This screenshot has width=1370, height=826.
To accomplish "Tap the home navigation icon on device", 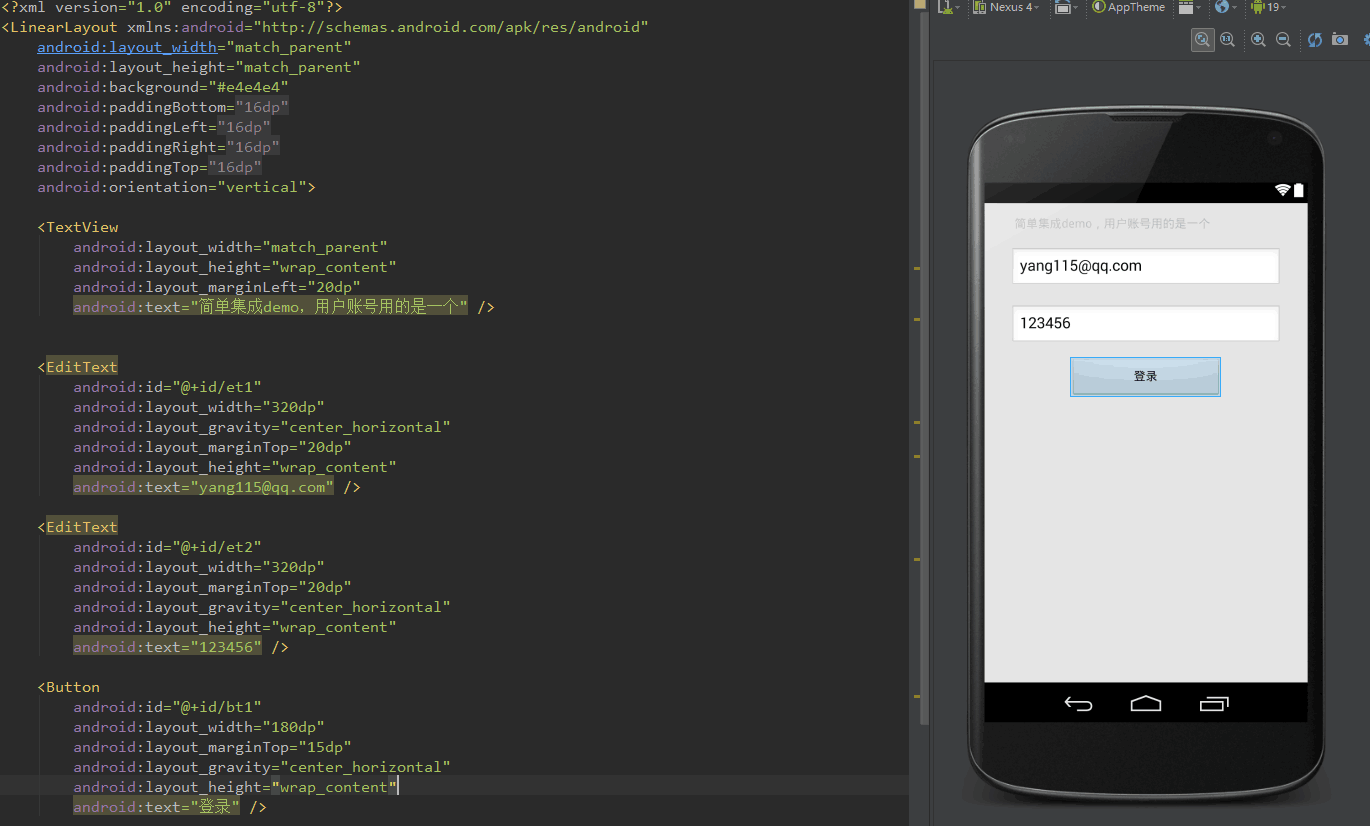I will [x=1146, y=704].
